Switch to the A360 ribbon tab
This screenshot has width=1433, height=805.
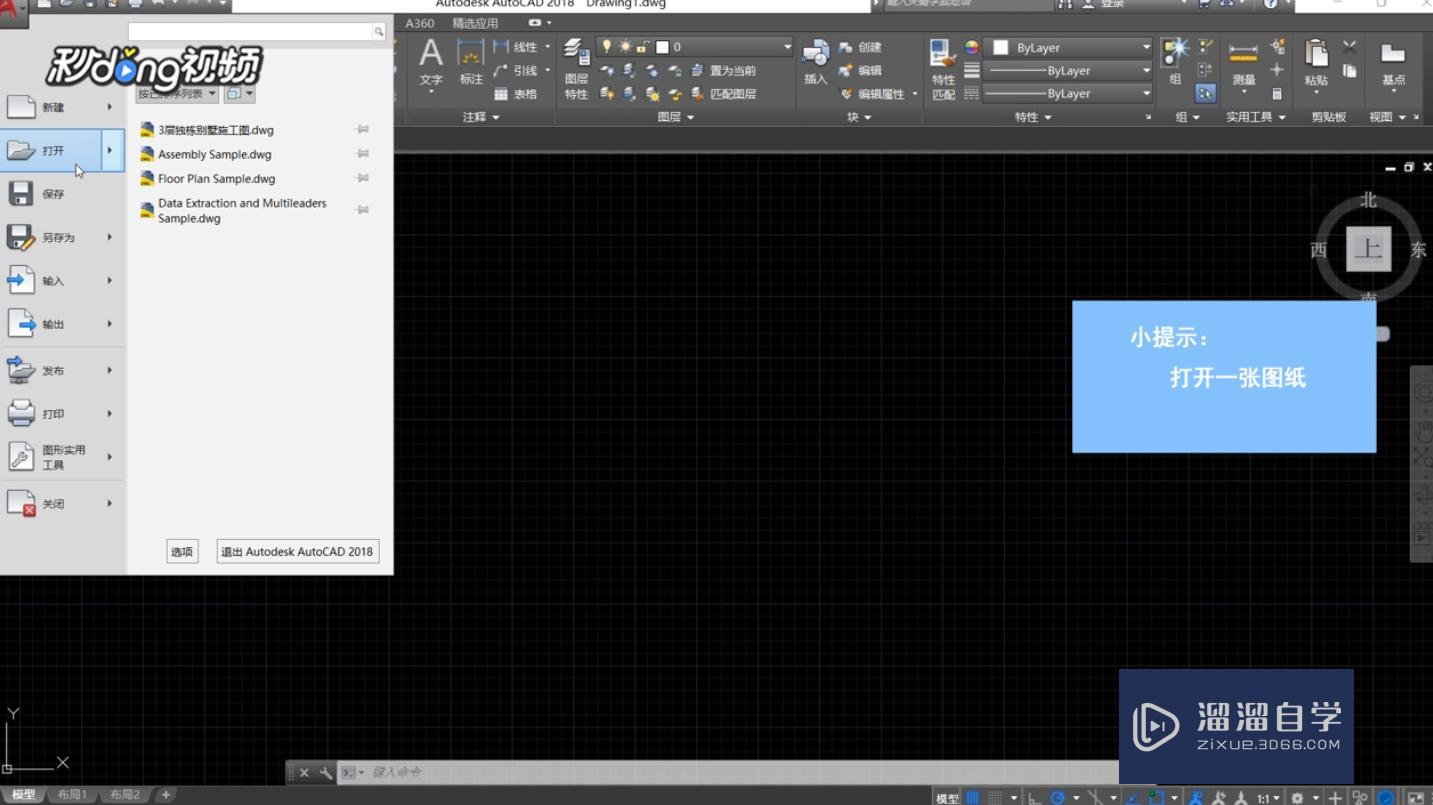[x=420, y=23]
